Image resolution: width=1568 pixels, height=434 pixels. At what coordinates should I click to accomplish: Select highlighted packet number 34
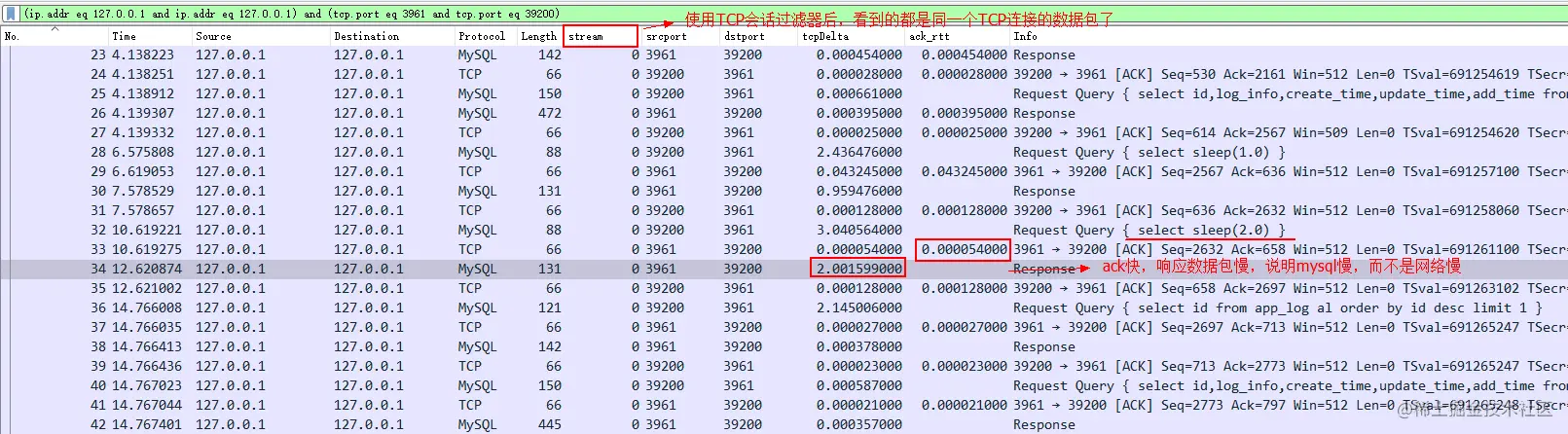[x=784, y=269]
